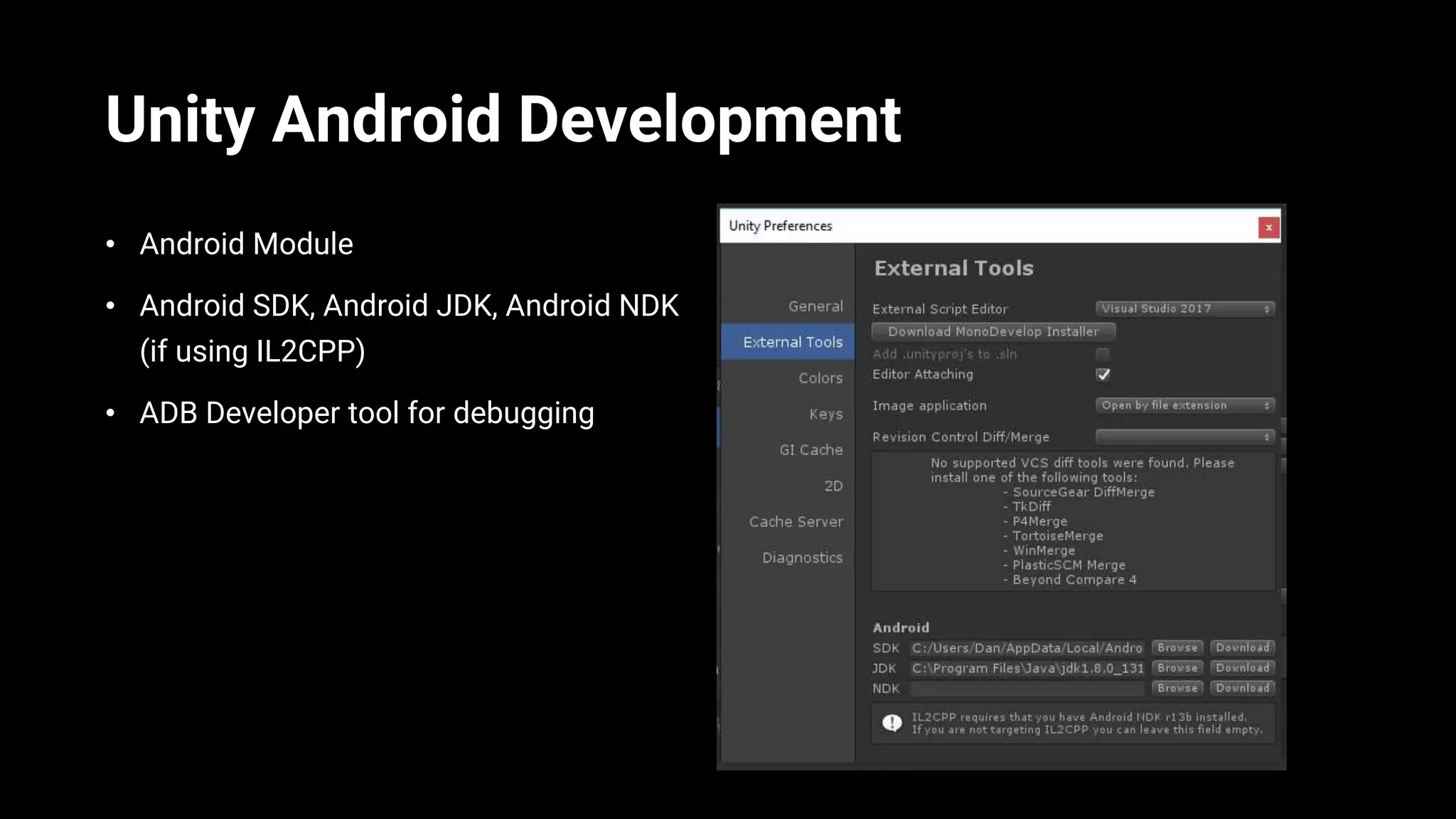1456x819 pixels.
Task: Click the 'TkDiff' list entry
Action: pos(1027,507)
